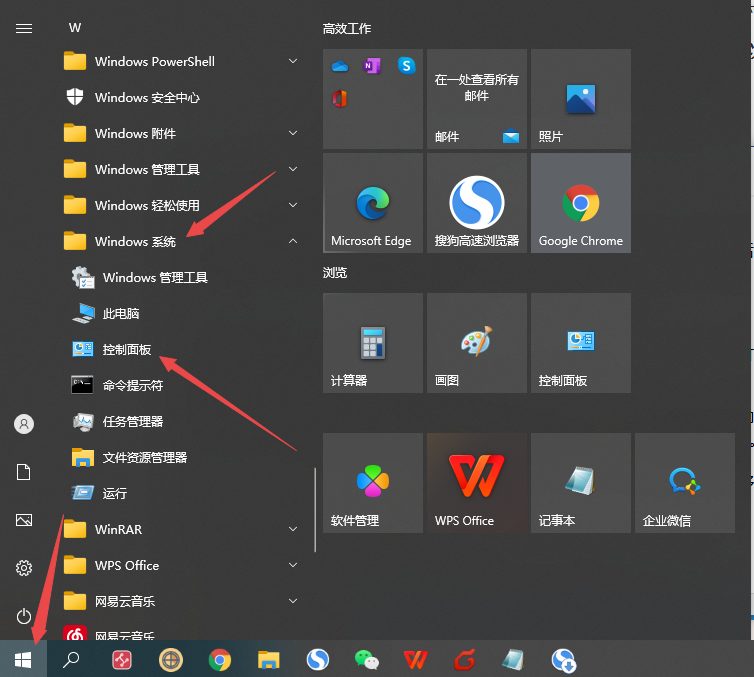This screenshot has width=754, height=677.
Task: Open 控制面板 in the app list
Action: tap(127, 349)
